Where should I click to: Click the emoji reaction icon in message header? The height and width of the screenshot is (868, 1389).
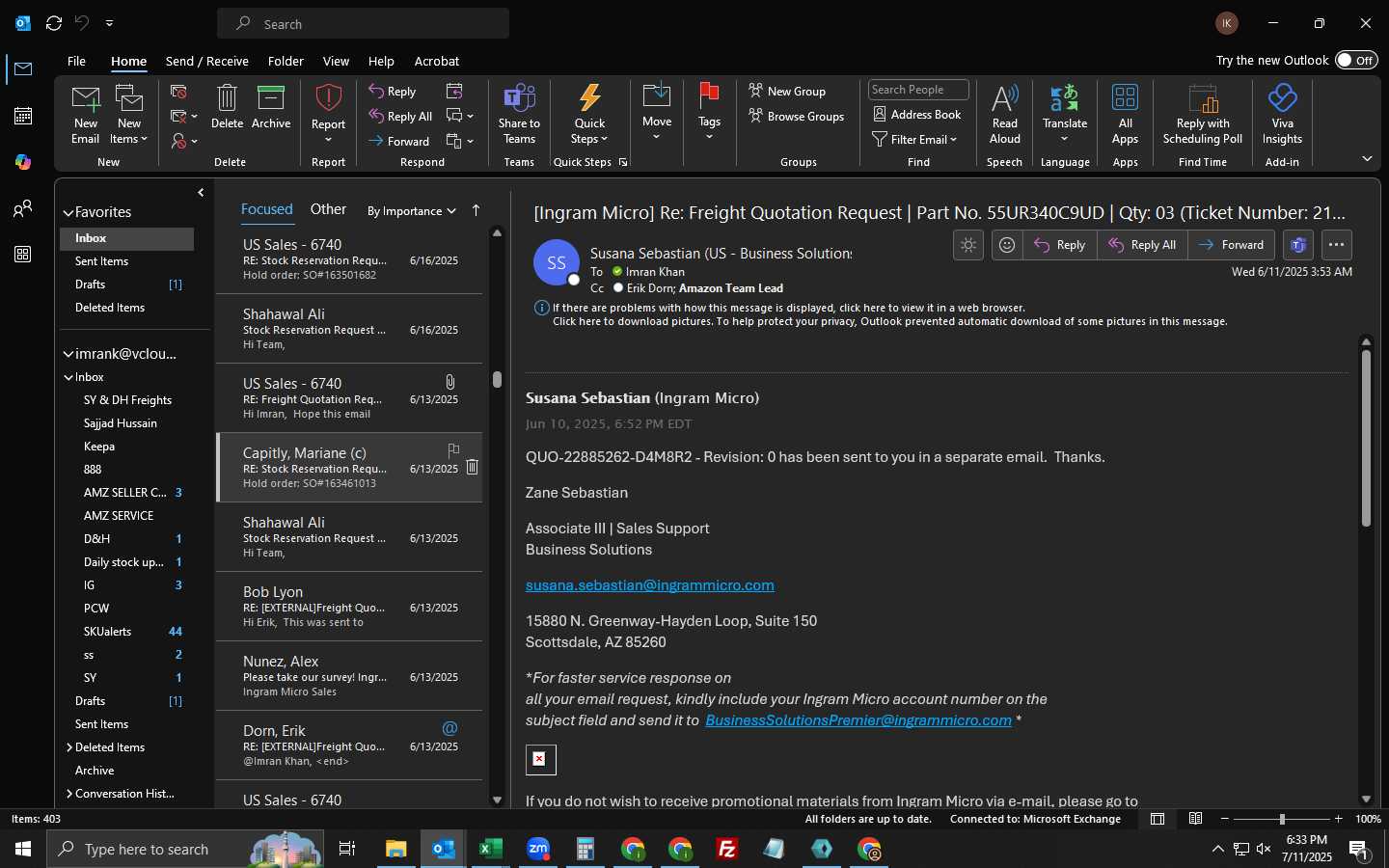point(1007,245)
